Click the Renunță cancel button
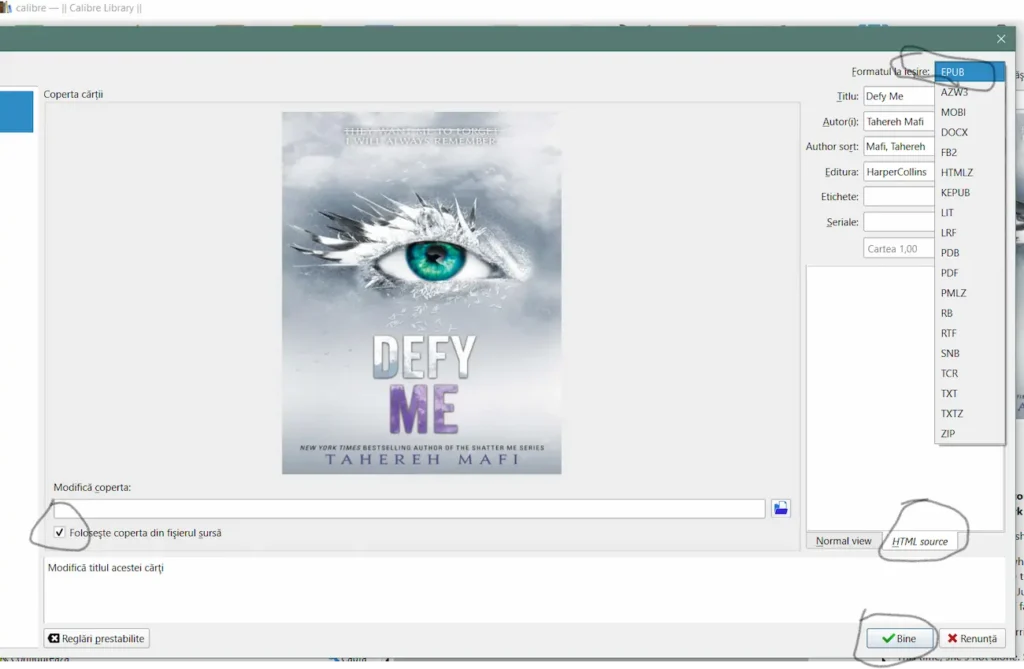This screenshot has width=1024, height=669. pos(972,638)
